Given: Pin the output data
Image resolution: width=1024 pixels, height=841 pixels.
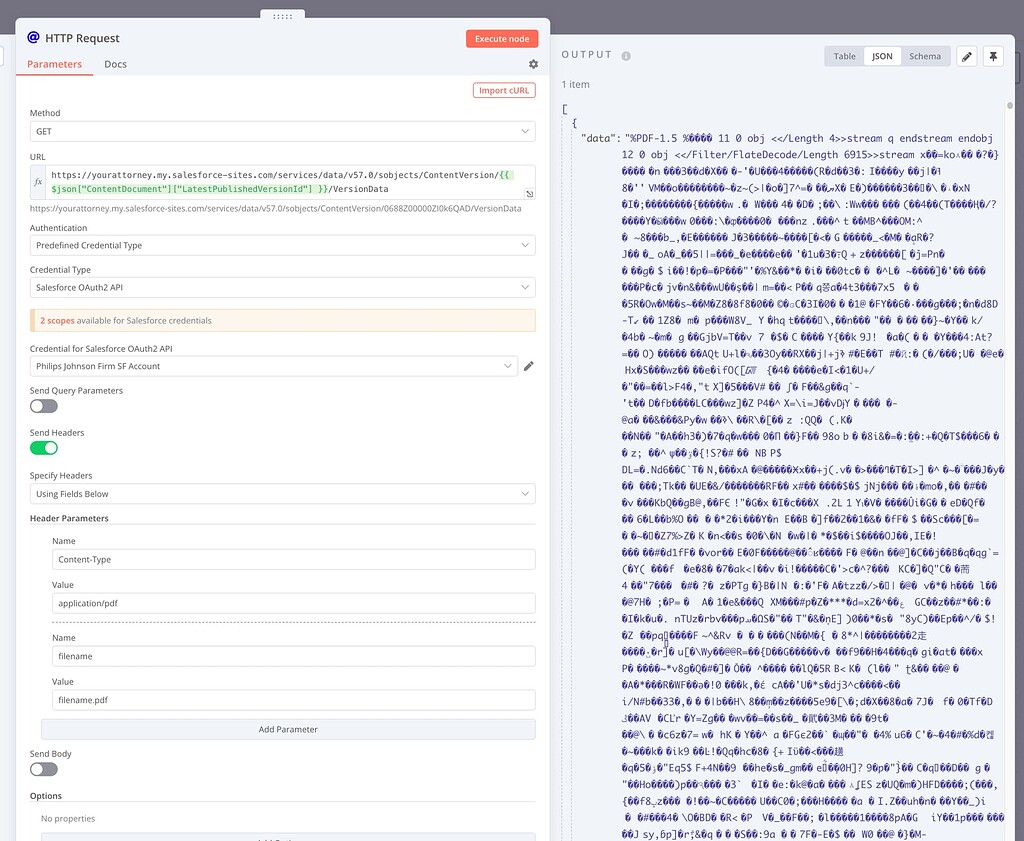Looking at the screenshot, I should [993, 56].
